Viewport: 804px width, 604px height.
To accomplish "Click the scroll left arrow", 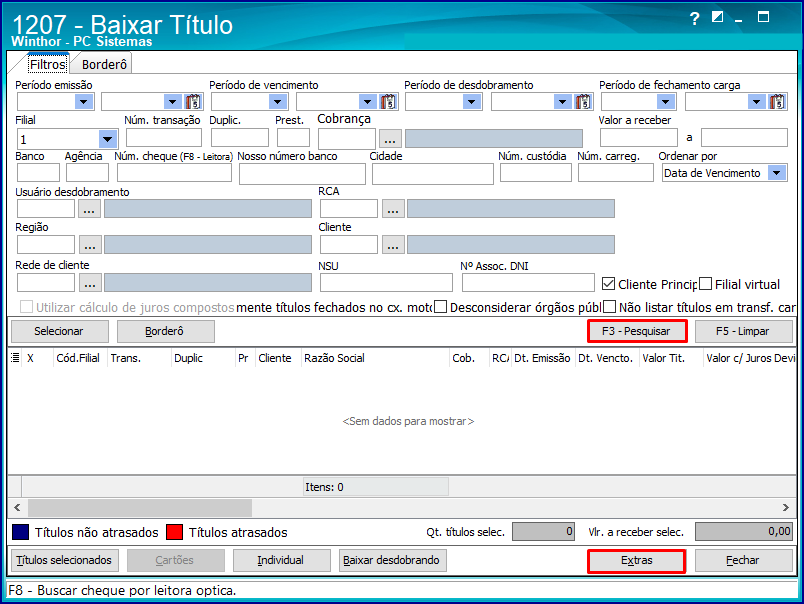I will 17,508.
